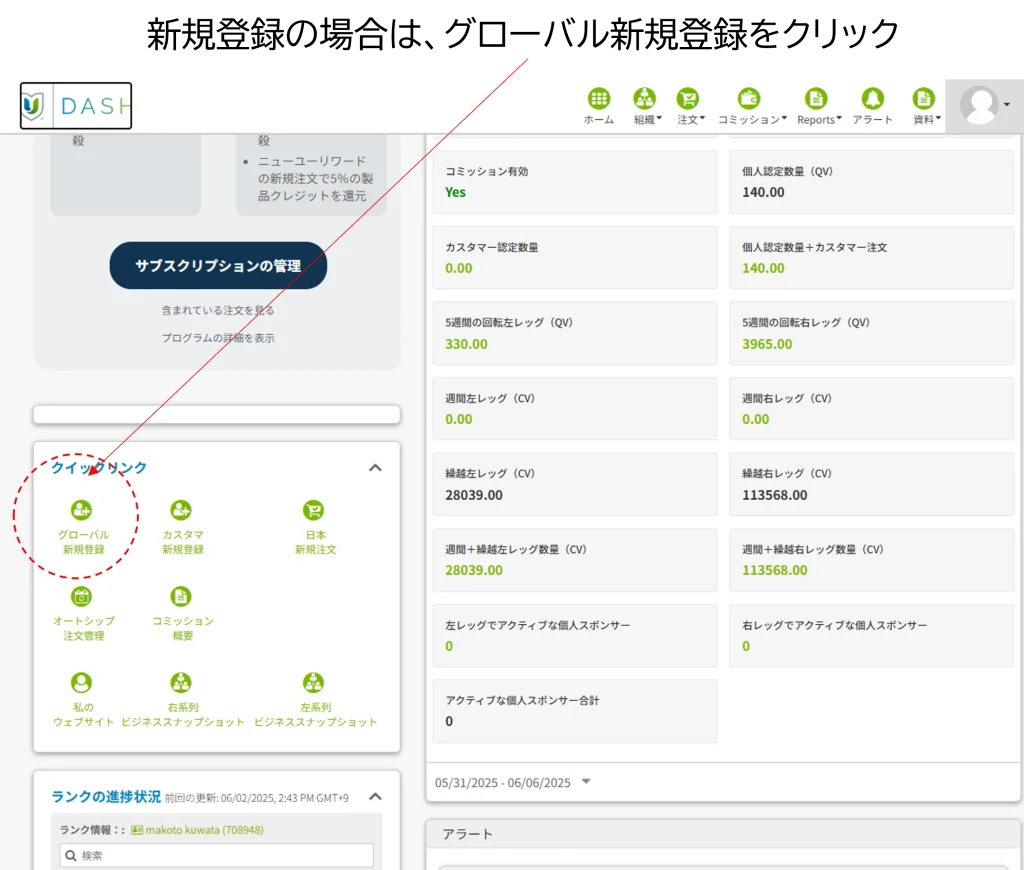Click the カスタマ新規登録 quick link icon
Screen dimensions: 1024x870
(x=181, y=510)
